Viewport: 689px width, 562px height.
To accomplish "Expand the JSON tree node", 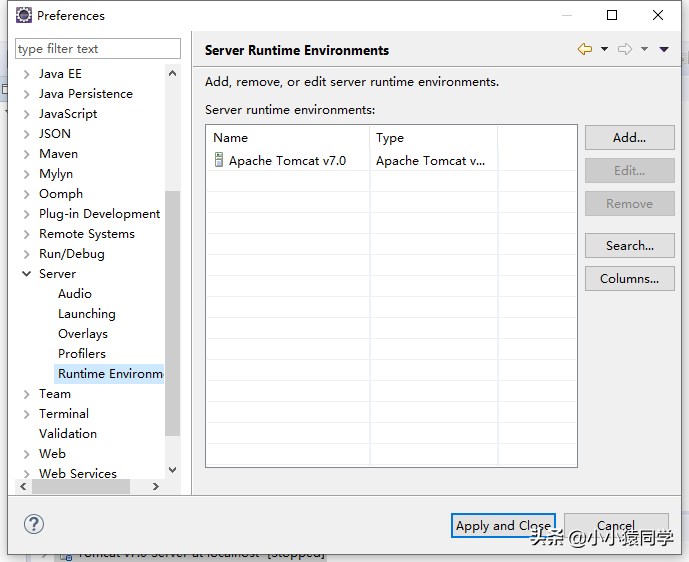I will [27, 134].
